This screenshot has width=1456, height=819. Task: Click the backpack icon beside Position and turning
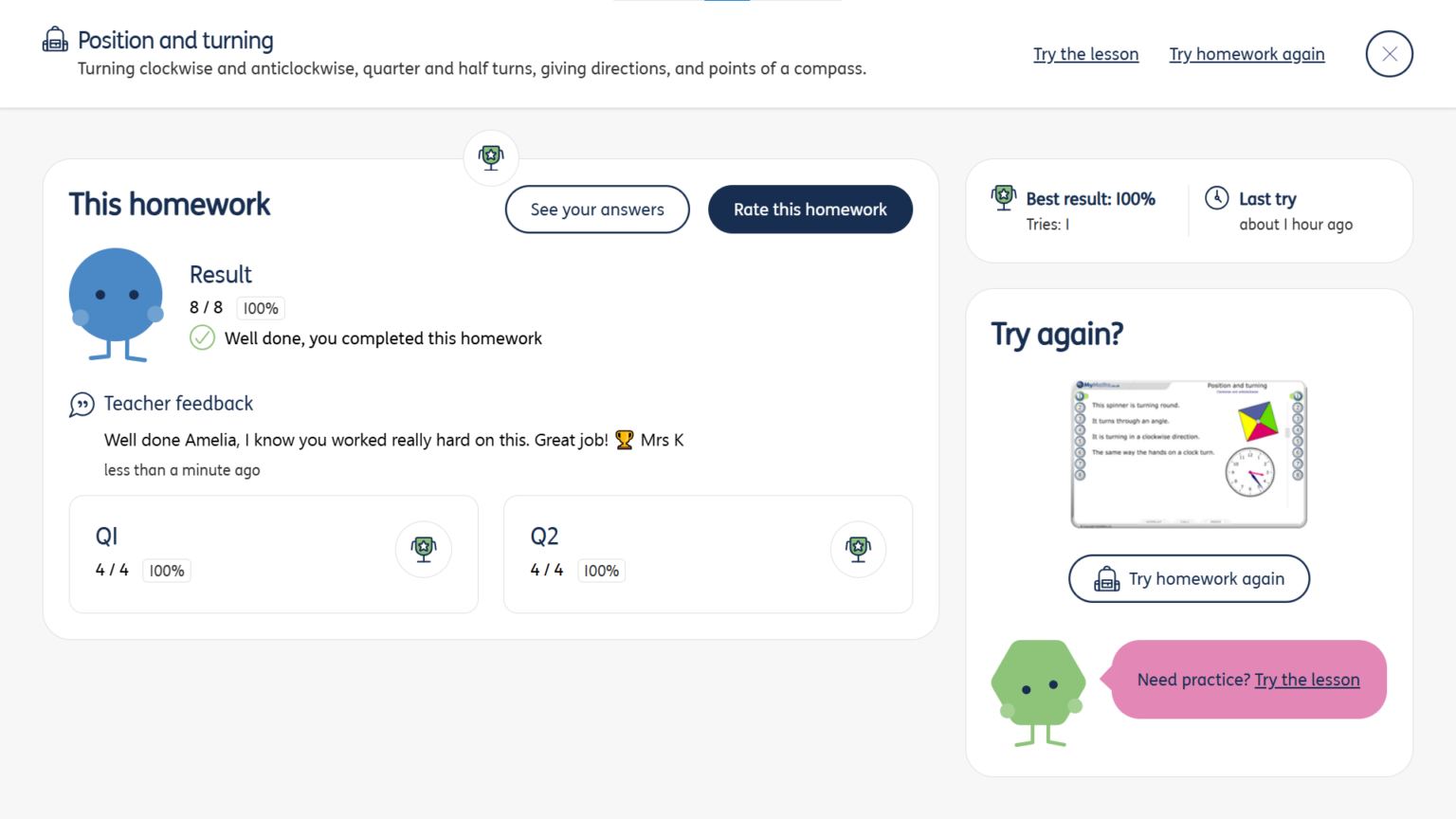[55, 40]
